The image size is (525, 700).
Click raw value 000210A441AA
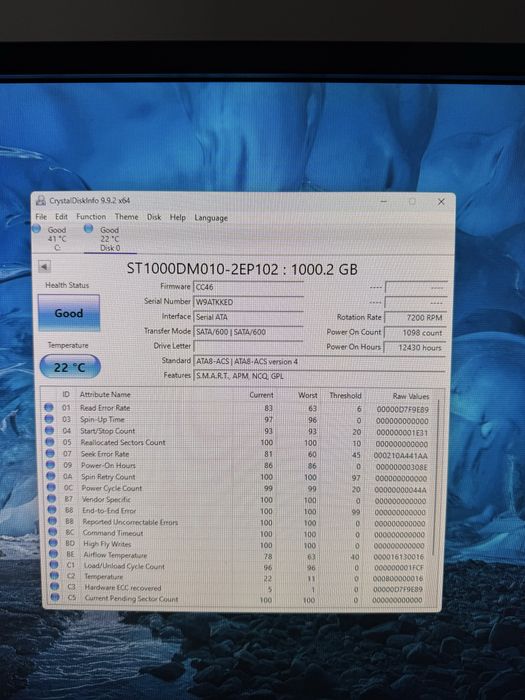pyautogui.click(x=400, y=455)
